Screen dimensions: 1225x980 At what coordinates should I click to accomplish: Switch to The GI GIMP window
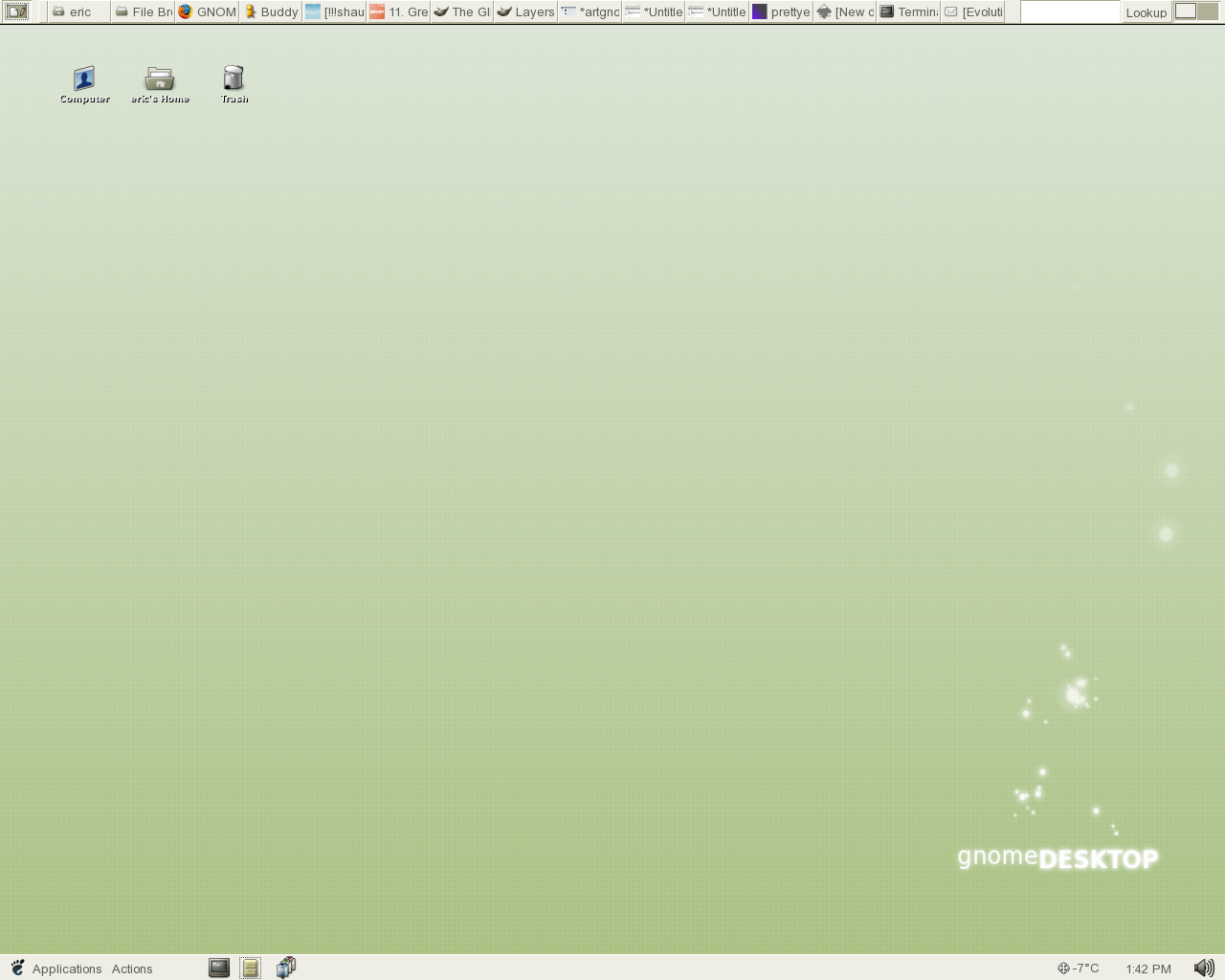pyautogui.click(x=462, y=11)
